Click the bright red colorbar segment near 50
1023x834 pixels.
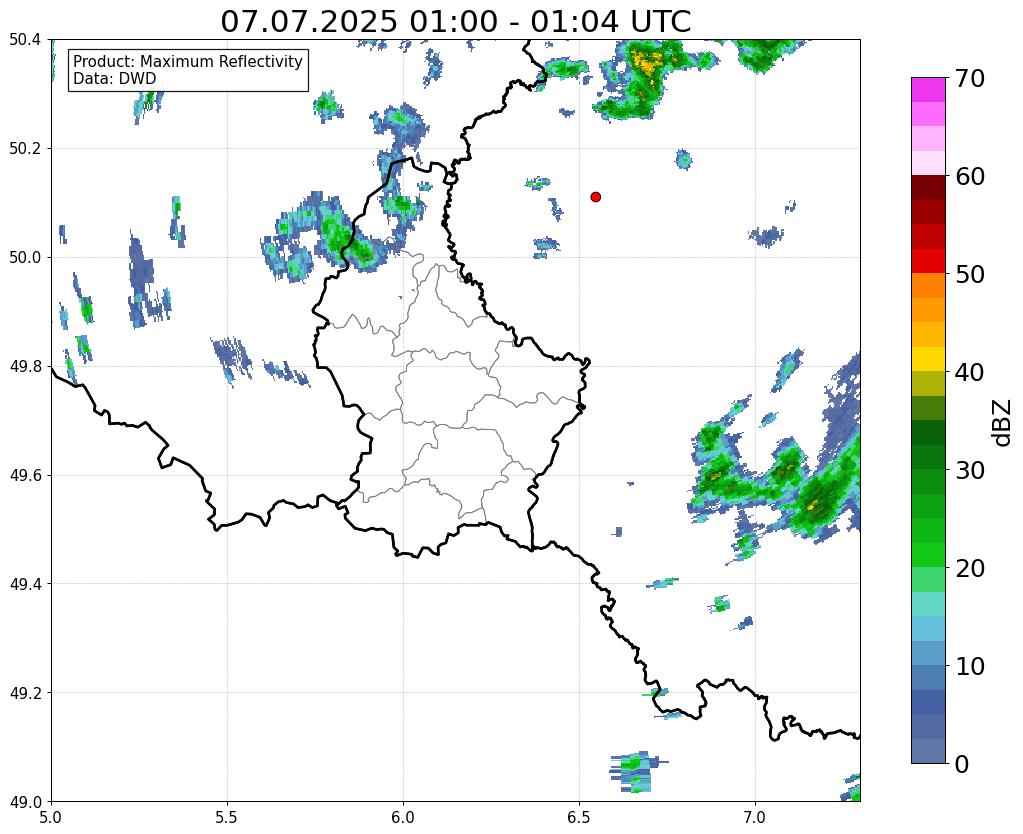tap(928, 261)
